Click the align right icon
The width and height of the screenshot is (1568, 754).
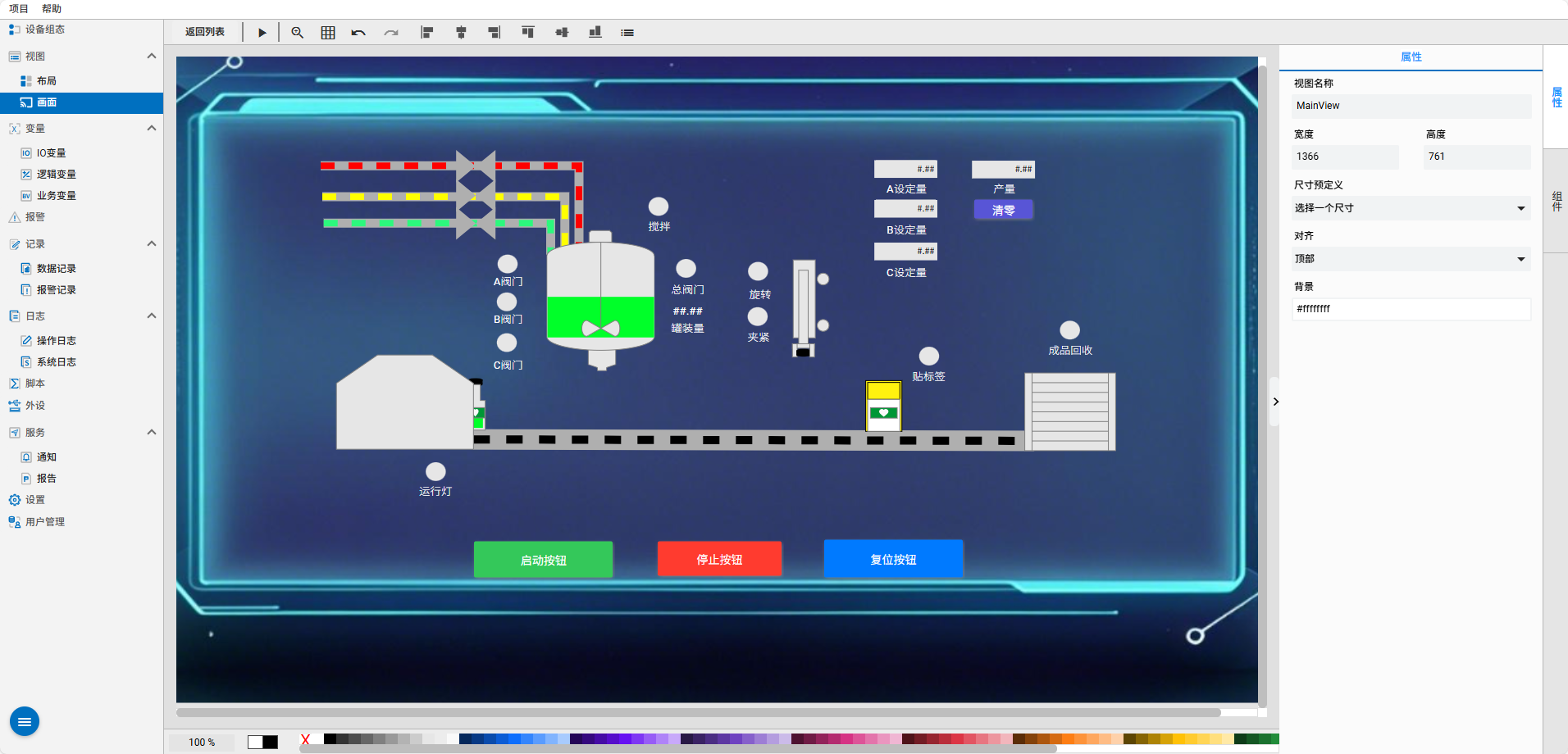click(494, 33)
